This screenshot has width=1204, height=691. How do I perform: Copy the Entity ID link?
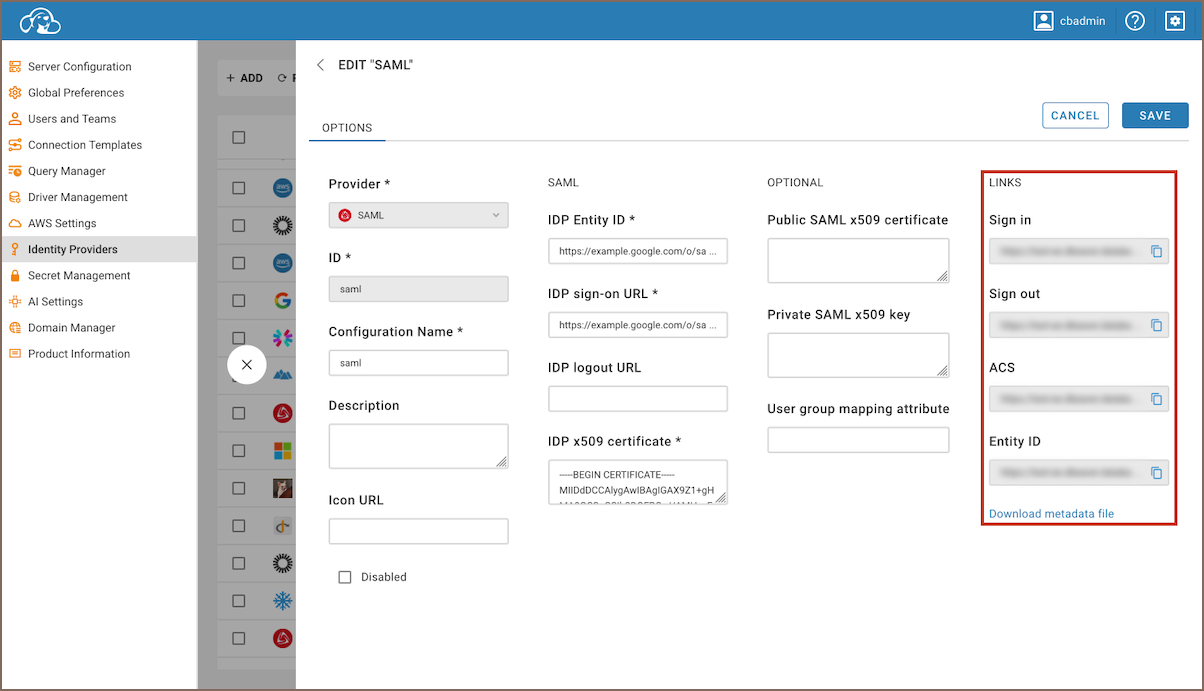(1157, 472)
